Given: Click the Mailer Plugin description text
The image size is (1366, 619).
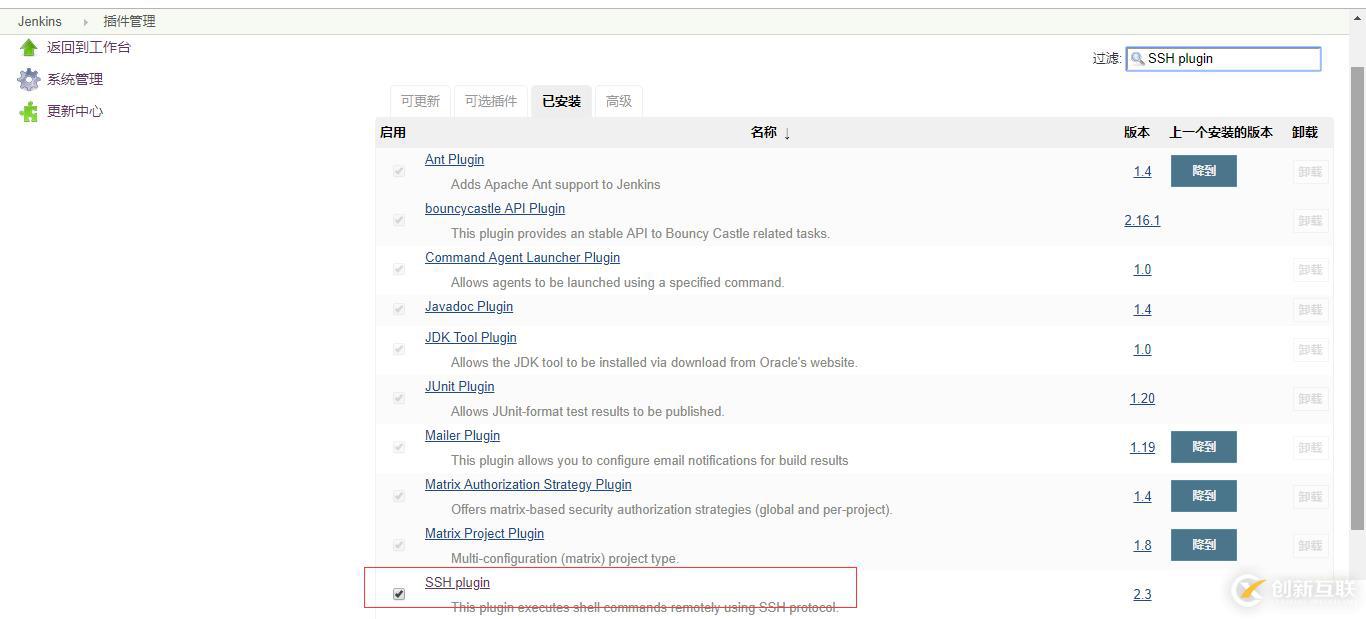Looking at the screenshot, I should pos(649,460).
